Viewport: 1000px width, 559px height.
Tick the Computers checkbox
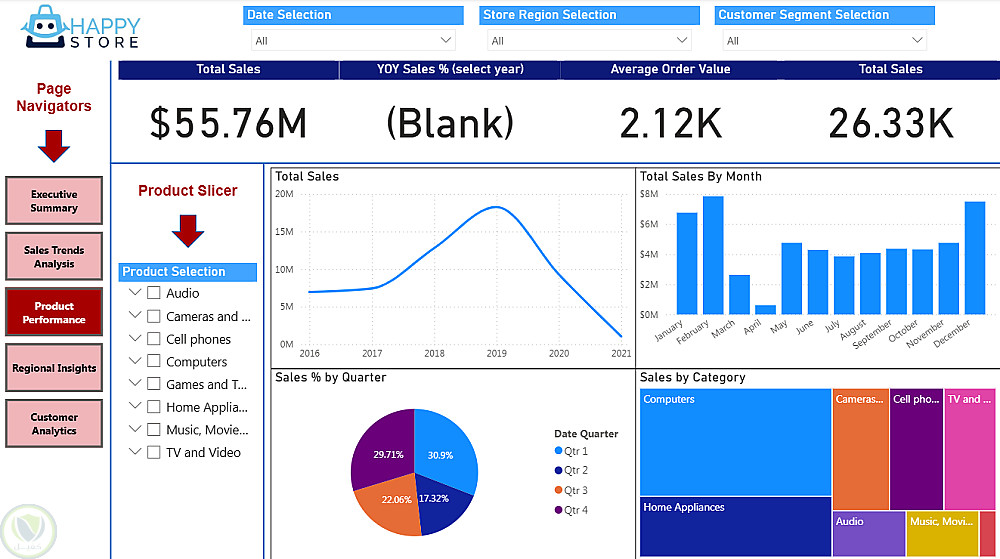pos(154,361)
